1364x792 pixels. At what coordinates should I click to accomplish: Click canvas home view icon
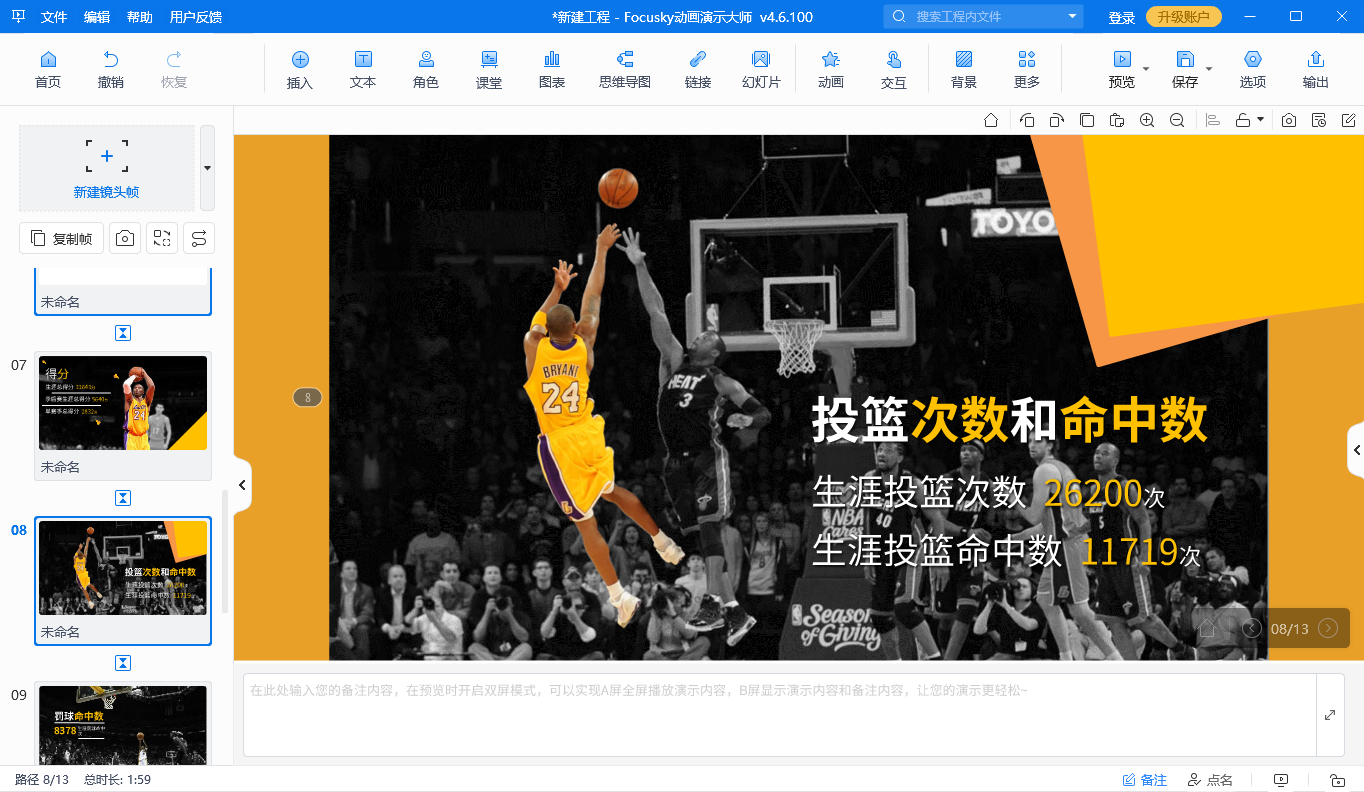991,120
